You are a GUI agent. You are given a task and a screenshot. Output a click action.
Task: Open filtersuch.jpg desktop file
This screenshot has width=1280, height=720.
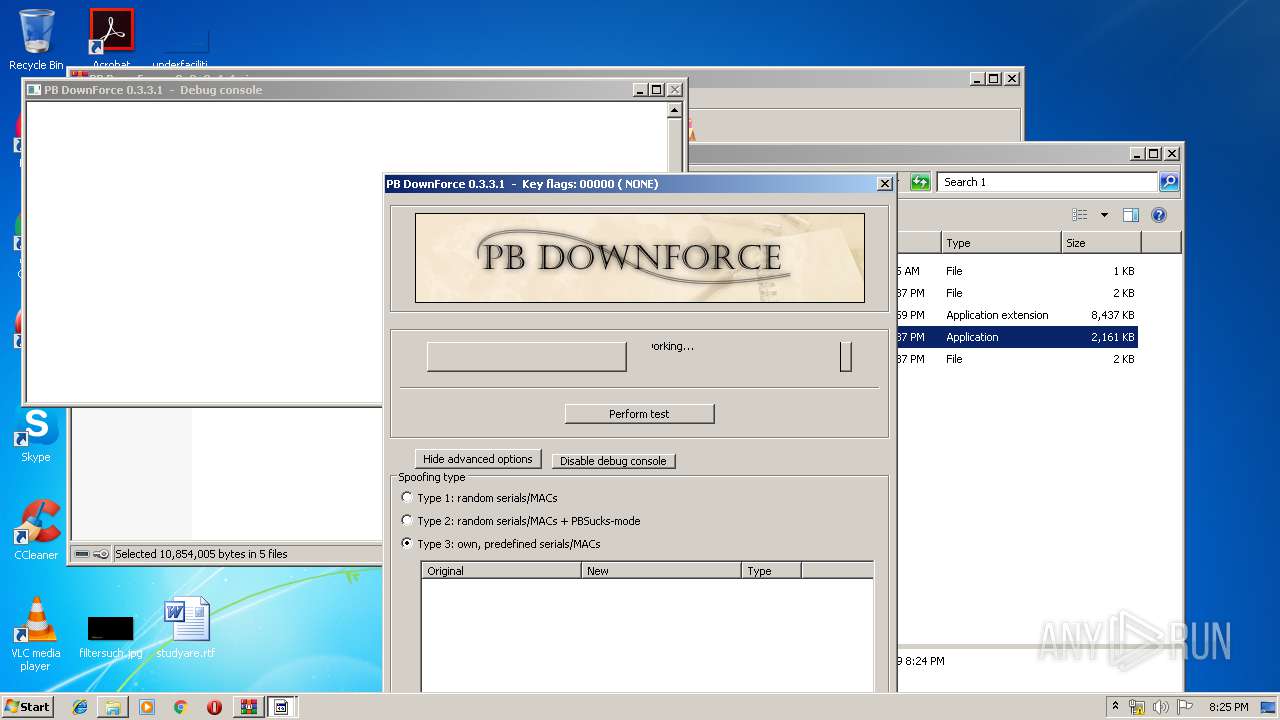coord(110,636)
